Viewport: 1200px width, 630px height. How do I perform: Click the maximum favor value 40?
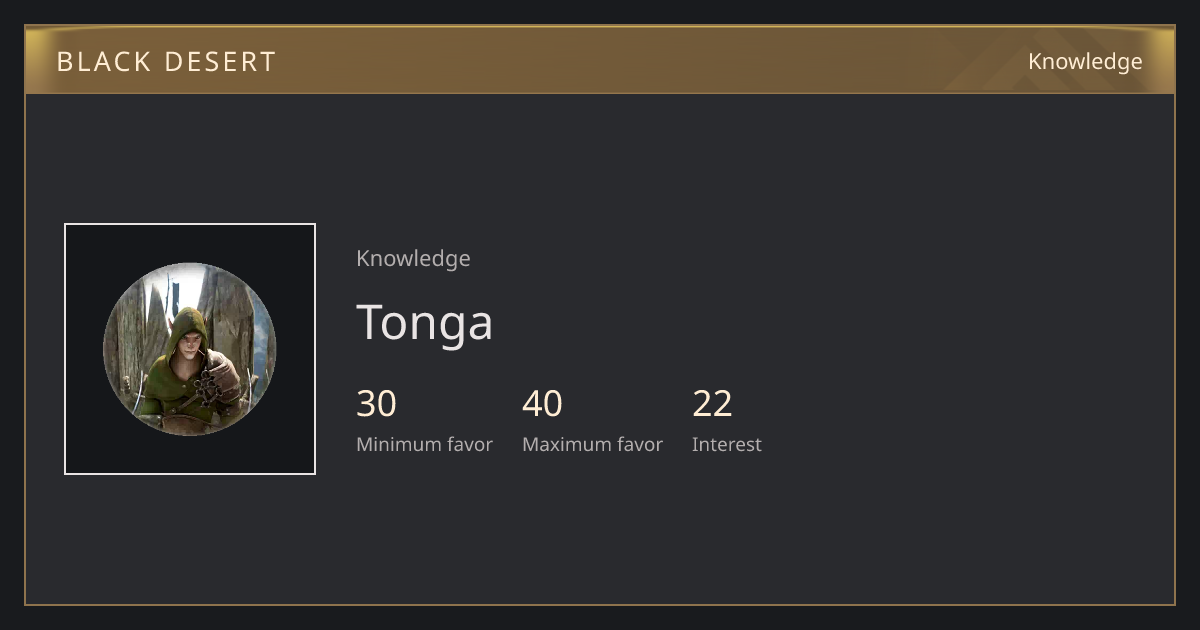click(x=542, y=404)
